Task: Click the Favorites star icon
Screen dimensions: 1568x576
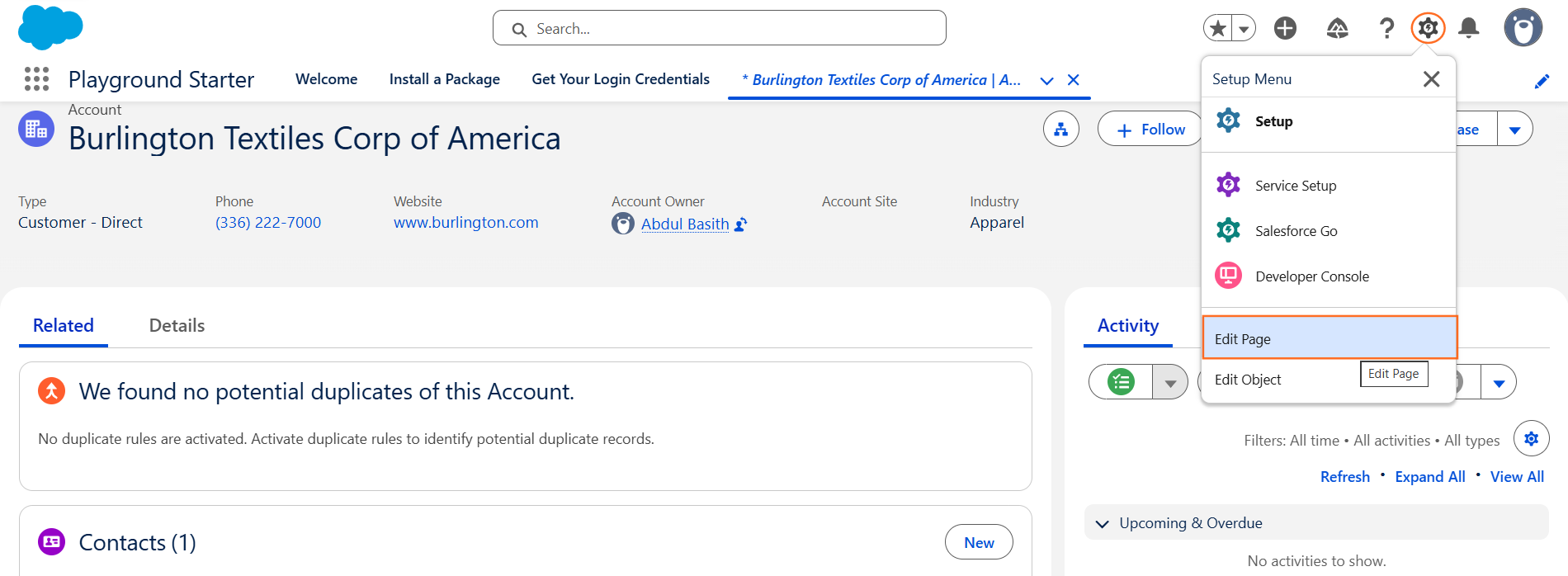Action: point(1217,28)
